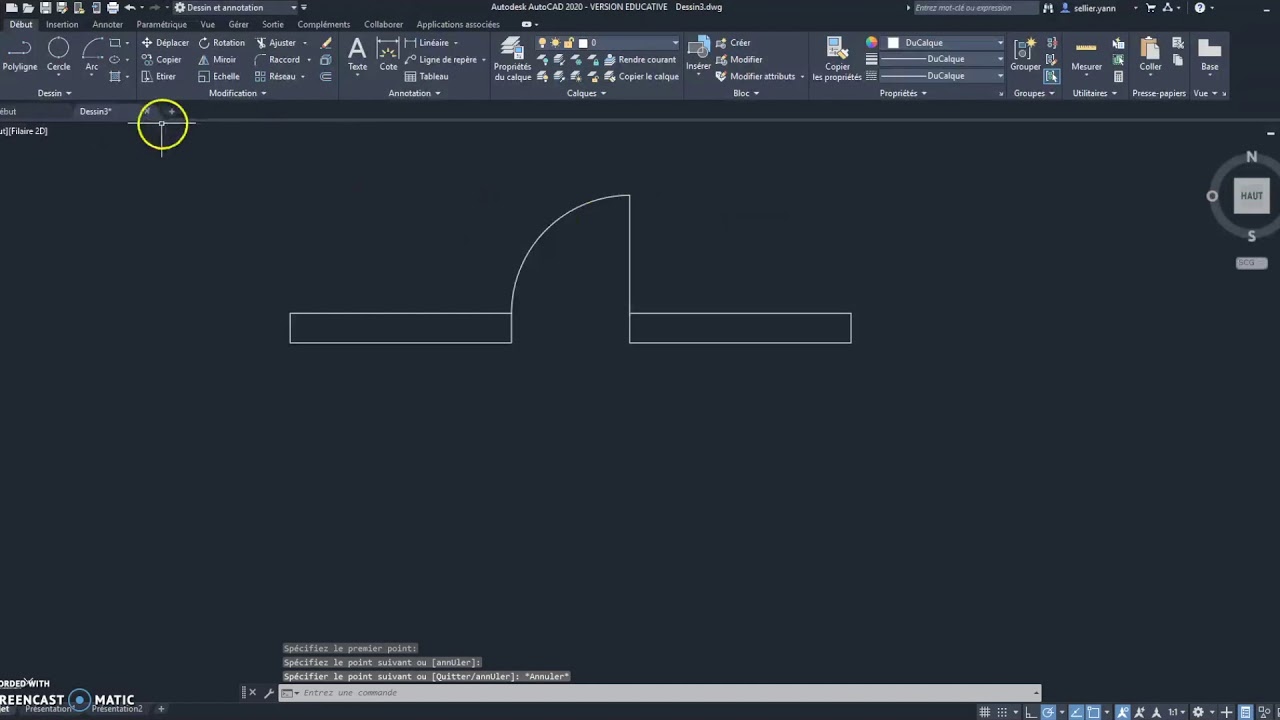Open the customization gear in status bar
Viewport: 1280px width, 720px height.
pos(1197,712)
